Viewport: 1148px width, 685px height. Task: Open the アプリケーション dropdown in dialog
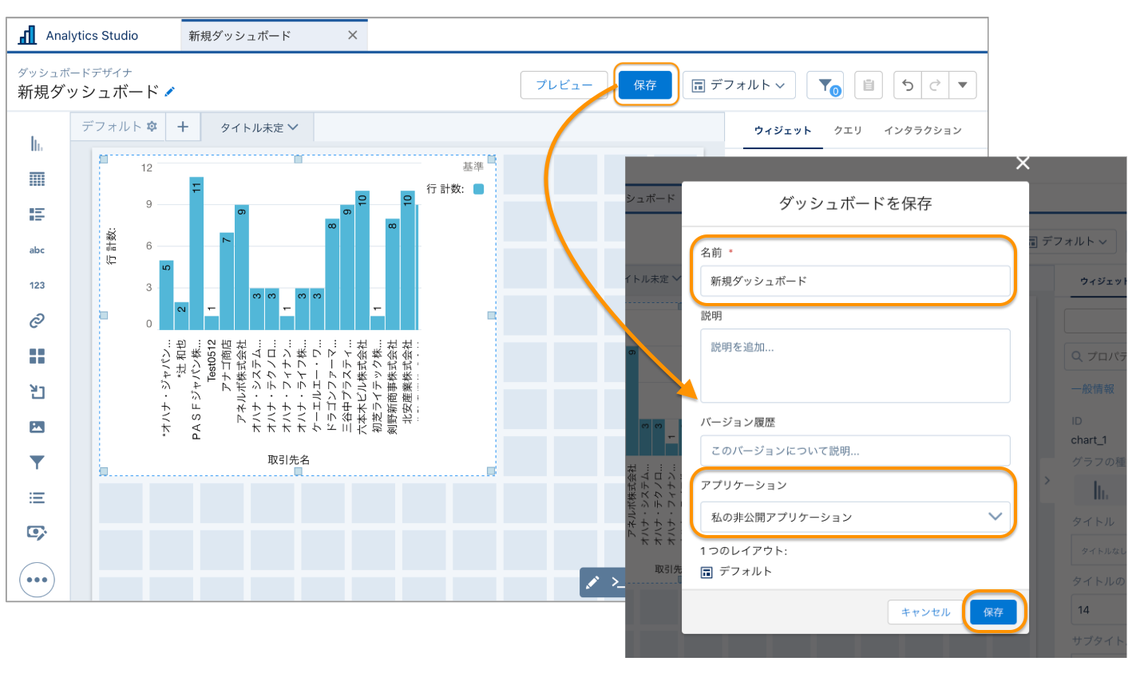click(x=855, y=517)
